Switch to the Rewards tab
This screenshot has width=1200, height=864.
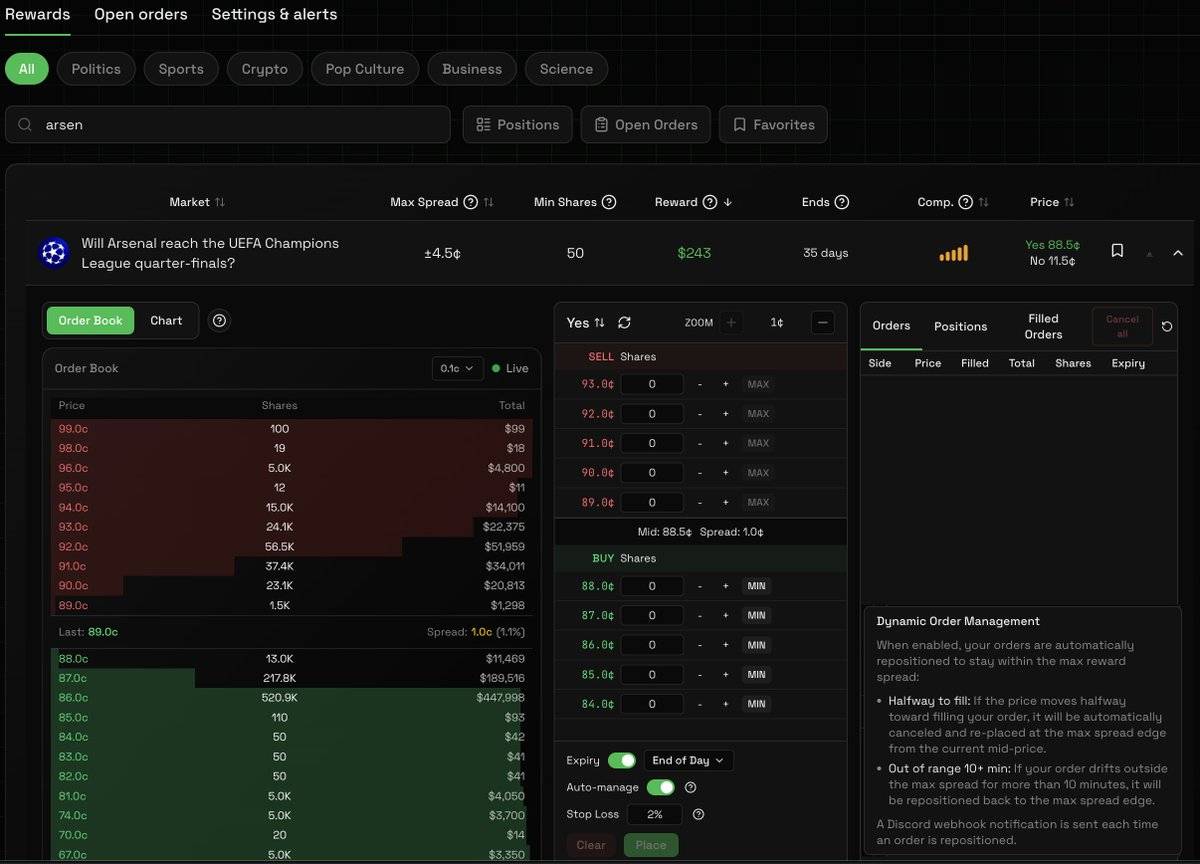click(x=37, y=14)
